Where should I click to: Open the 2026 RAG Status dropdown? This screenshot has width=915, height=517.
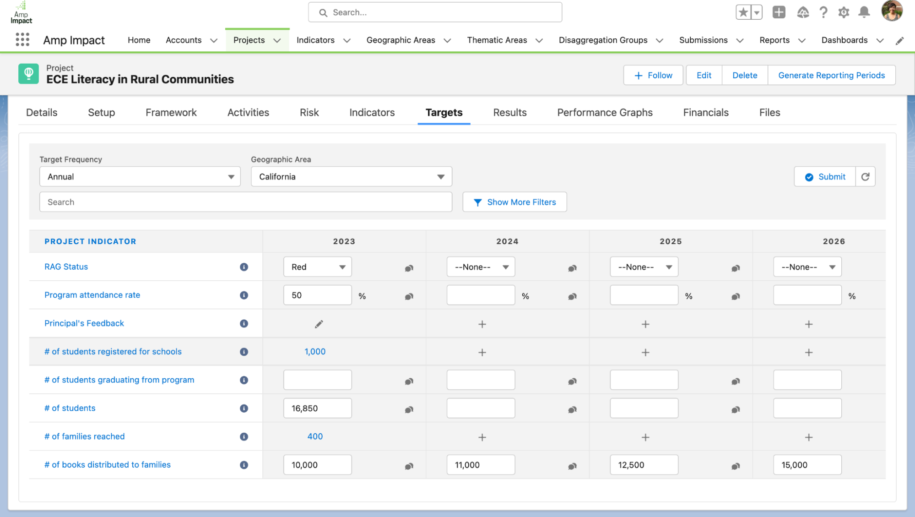tap(808, 267)
